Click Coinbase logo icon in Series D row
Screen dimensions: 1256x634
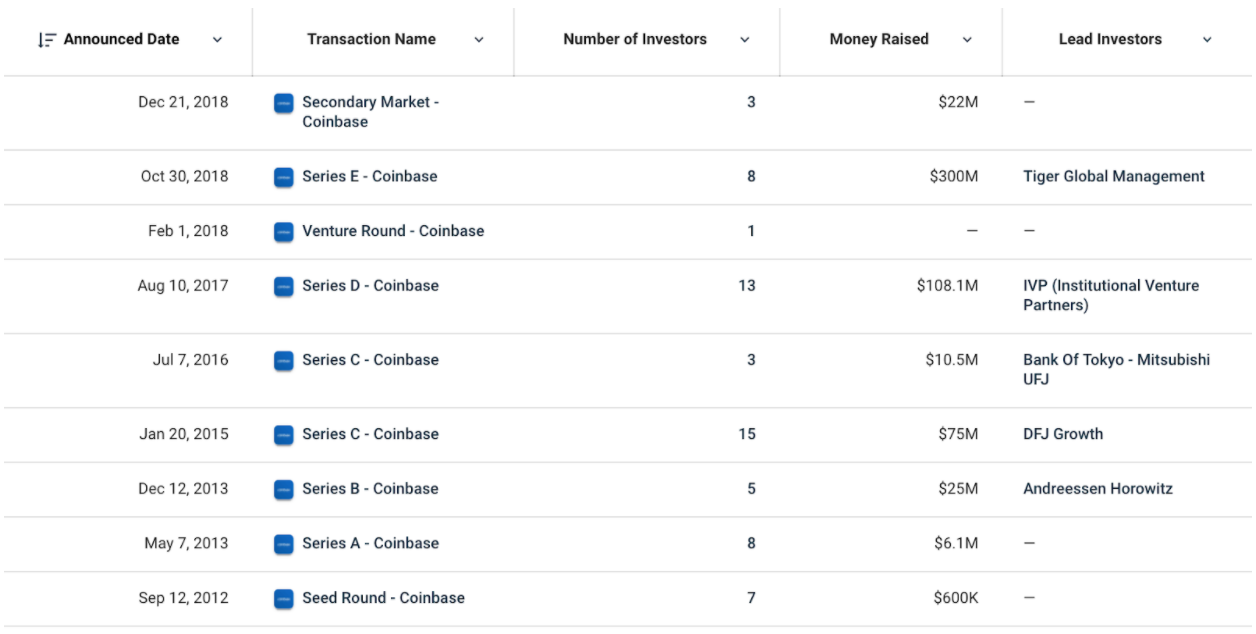(x=284, y=286)
